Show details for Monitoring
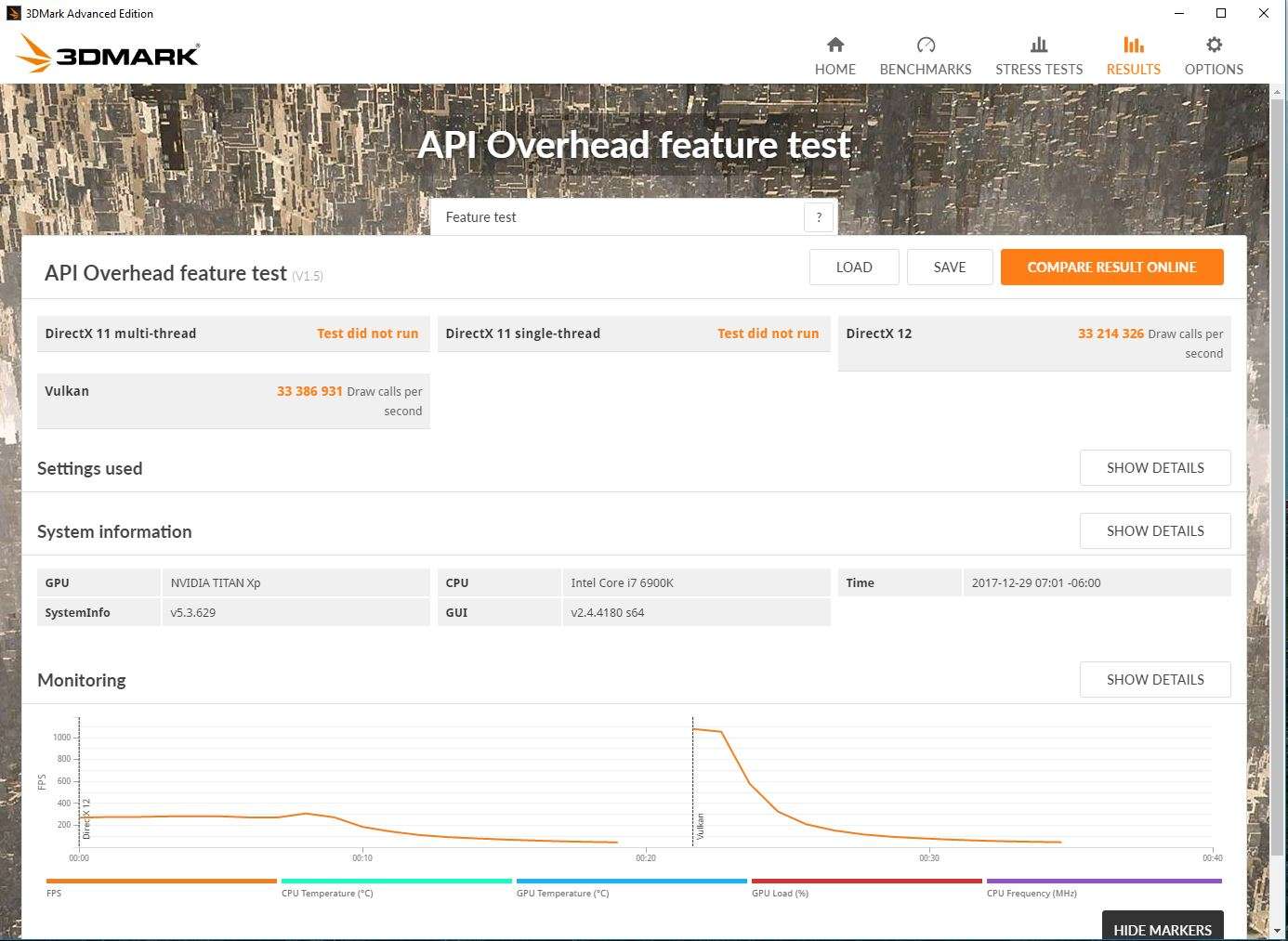The width and height of the screenshot is (1288, 941). pyautogui.click(x=1155, y=679)
